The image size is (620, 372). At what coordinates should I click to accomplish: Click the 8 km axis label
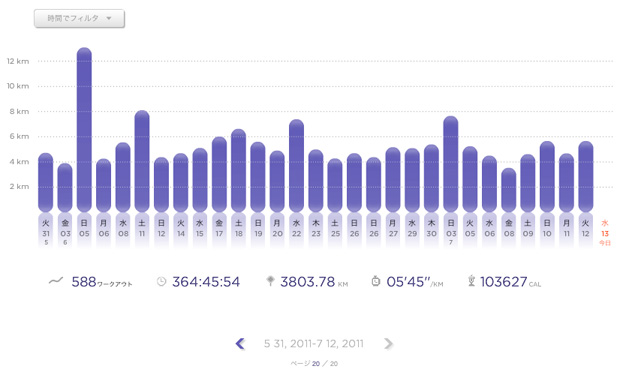point(19,111)
